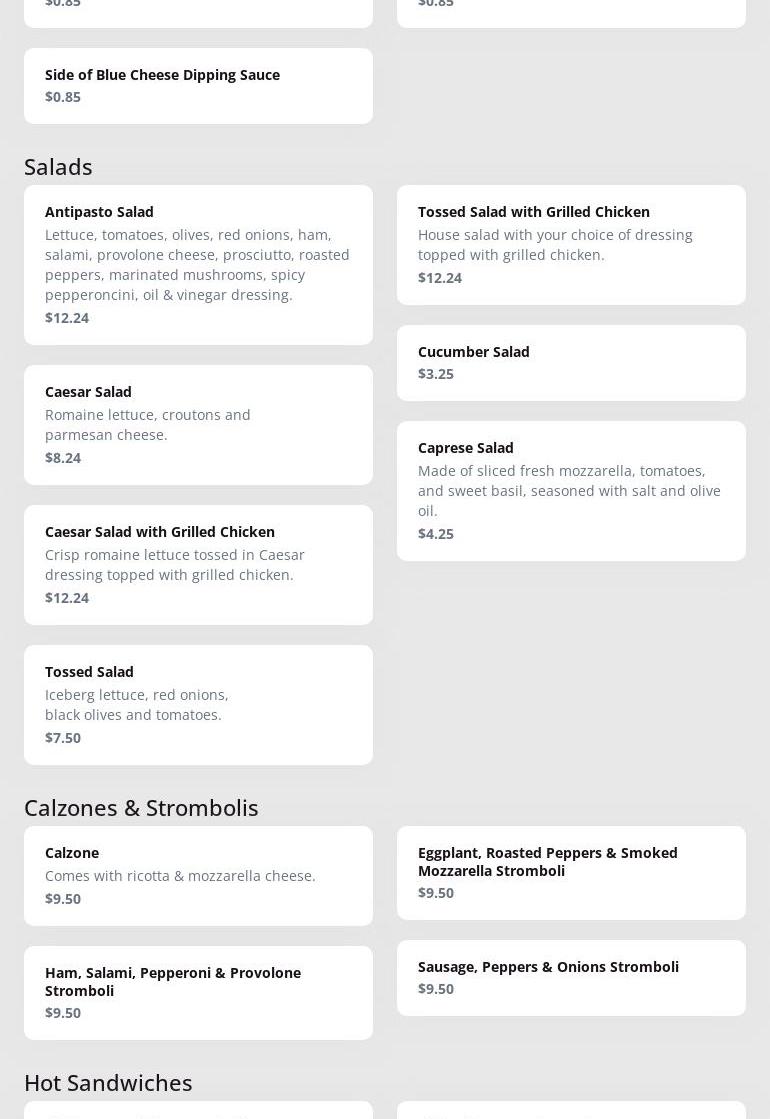This screenshot has height=1119, width=770.
Task: Select Sausage, Peppers & Onions Stromboli
Action: click(x=548, y=967)
